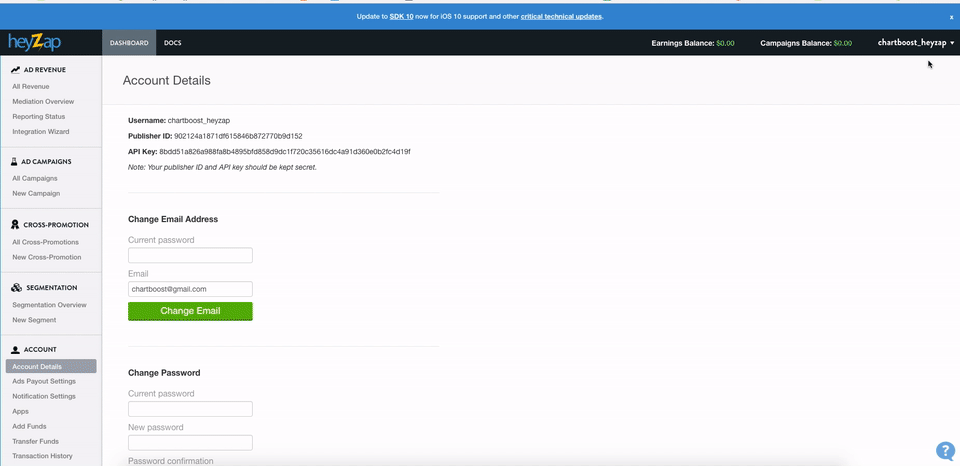Dismiss the SDK 10 update banner
Screen dimensions: 960x466
click(951, 17)
